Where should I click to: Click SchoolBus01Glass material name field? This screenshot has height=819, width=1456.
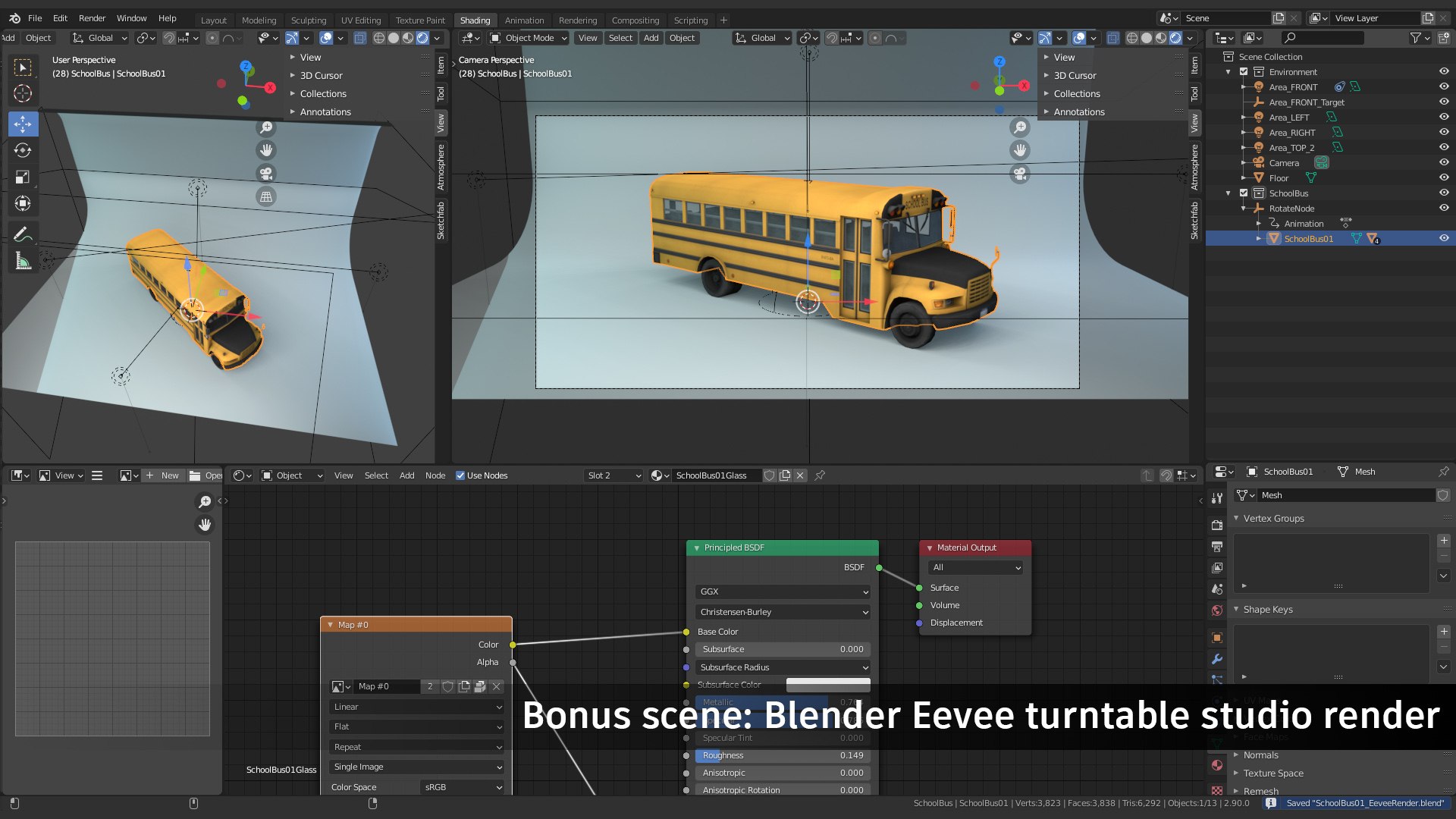(716, 475)
